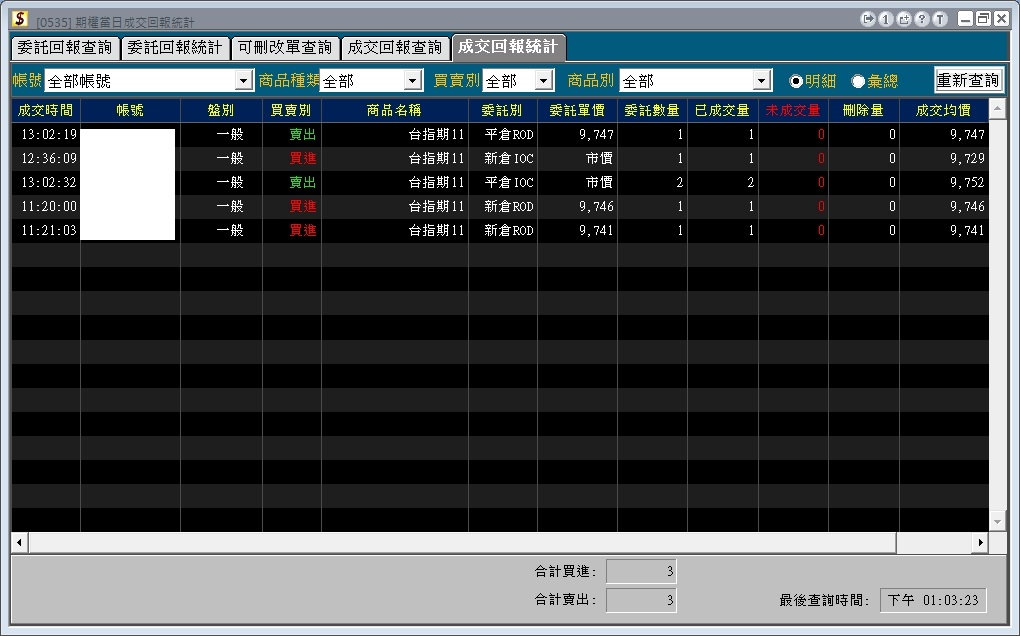Open the 可刪改單查詢 tab
1020x636 pixels.
coord(285,47)
